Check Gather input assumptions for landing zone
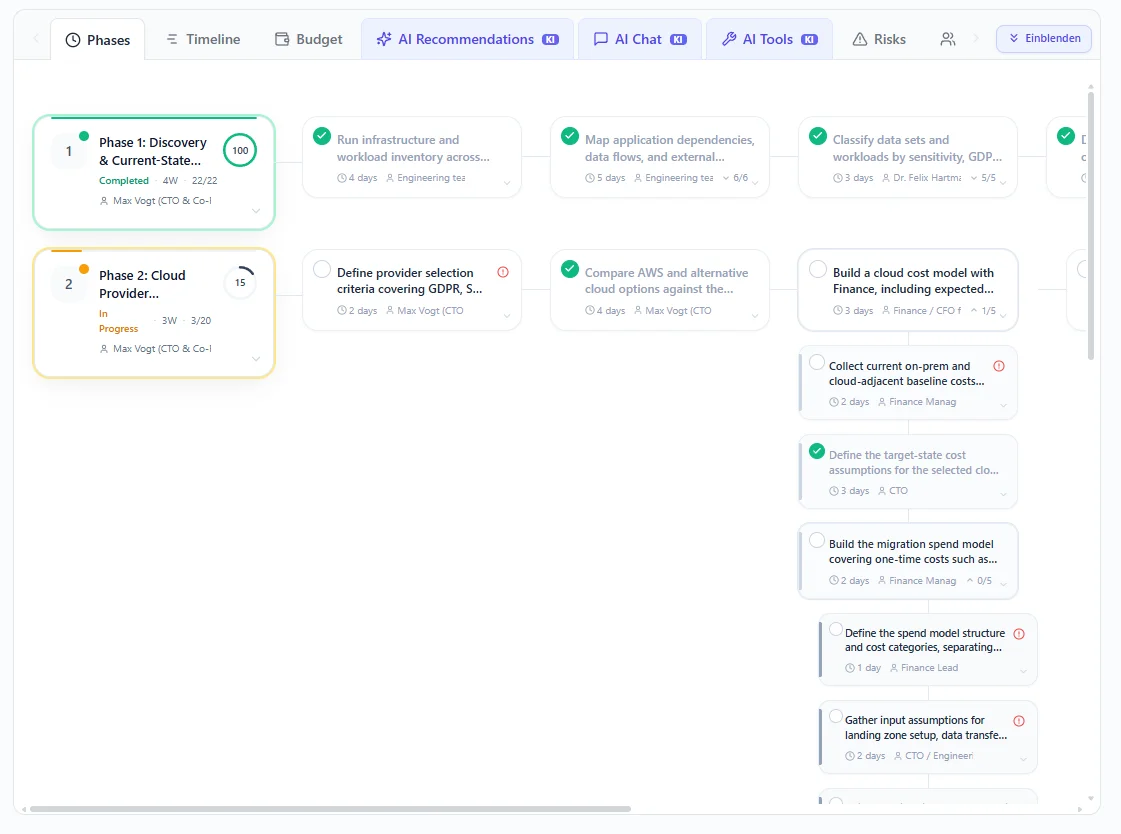Image resolution: width=1121 pixels, height=834 pixels. (x=836, y=716)
